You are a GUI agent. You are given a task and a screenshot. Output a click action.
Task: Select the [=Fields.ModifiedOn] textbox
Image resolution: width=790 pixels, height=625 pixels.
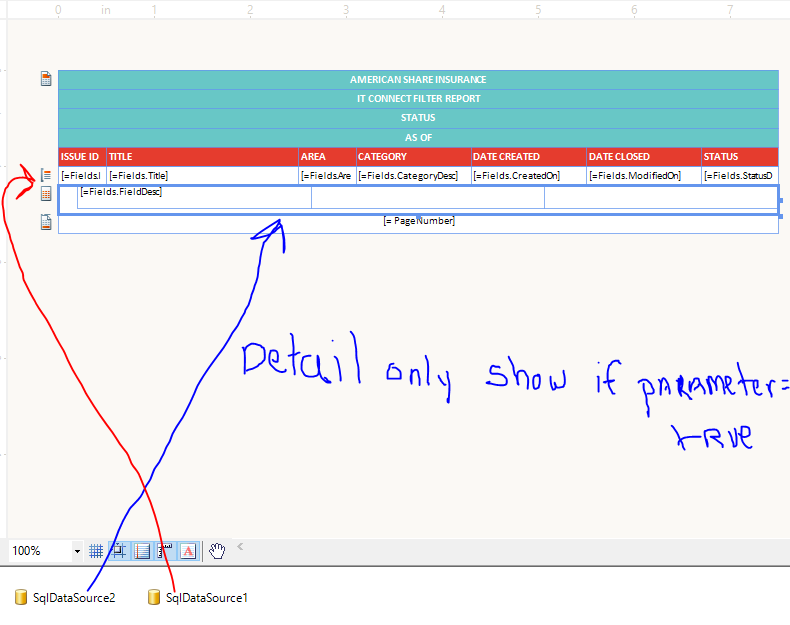click(644, 176)
